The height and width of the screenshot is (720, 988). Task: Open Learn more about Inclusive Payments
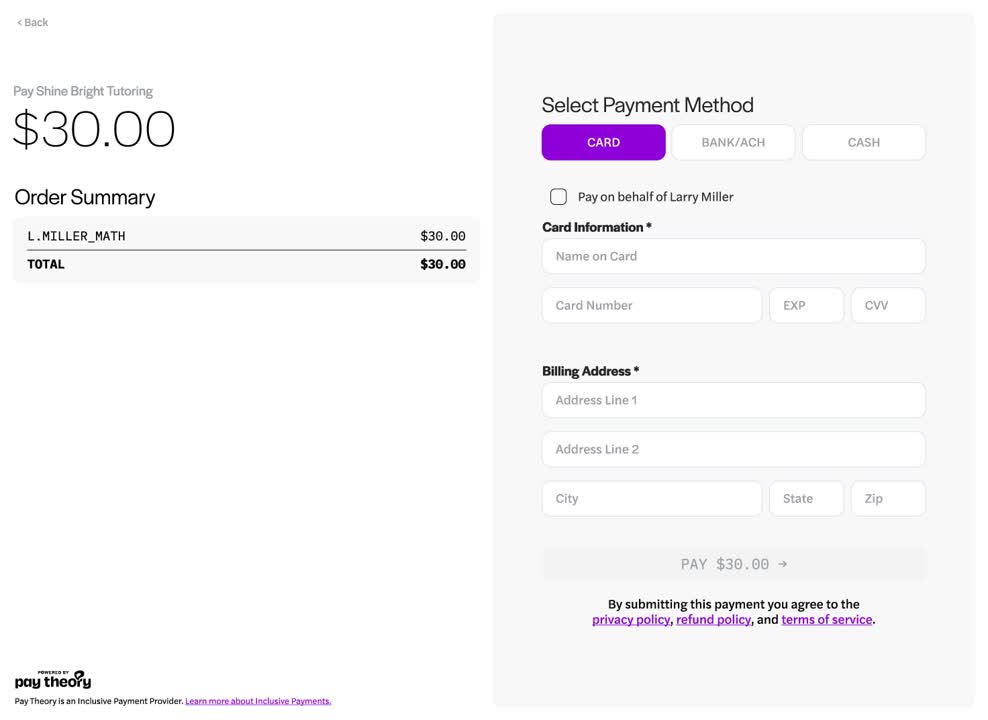pos(258,700)
